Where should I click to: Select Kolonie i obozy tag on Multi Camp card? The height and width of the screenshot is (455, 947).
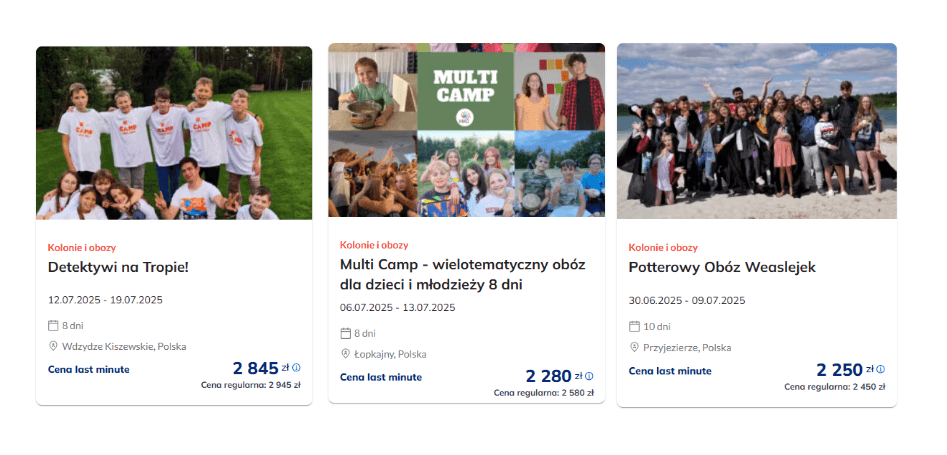[x=374, y=244]
